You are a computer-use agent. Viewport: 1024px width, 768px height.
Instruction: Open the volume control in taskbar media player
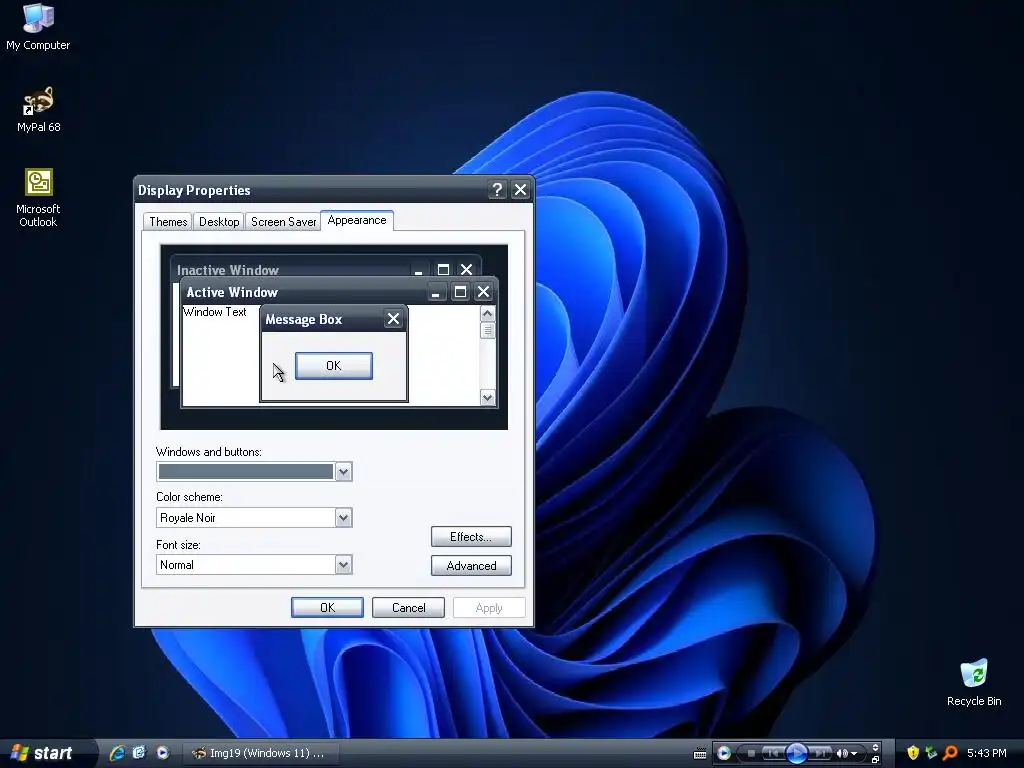coord(846,753)
